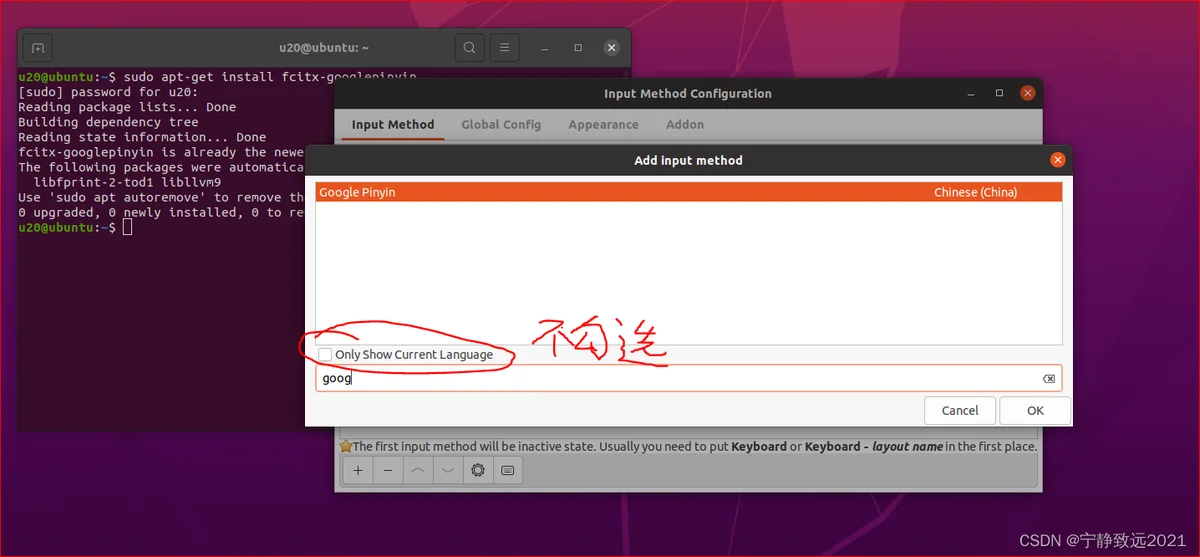Close the Add input method dialog
The image size is (1200, 557).
pyautogui.click(x=1058, y=160)
